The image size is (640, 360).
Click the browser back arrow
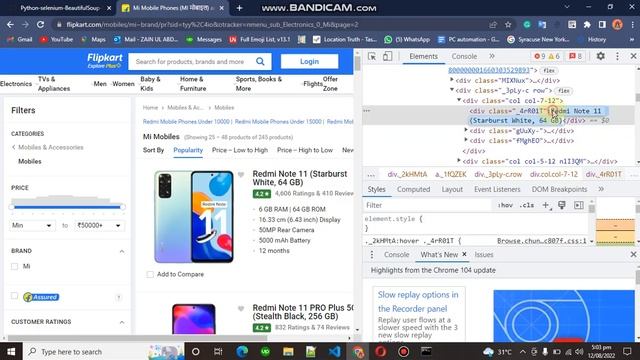point(10,24)
